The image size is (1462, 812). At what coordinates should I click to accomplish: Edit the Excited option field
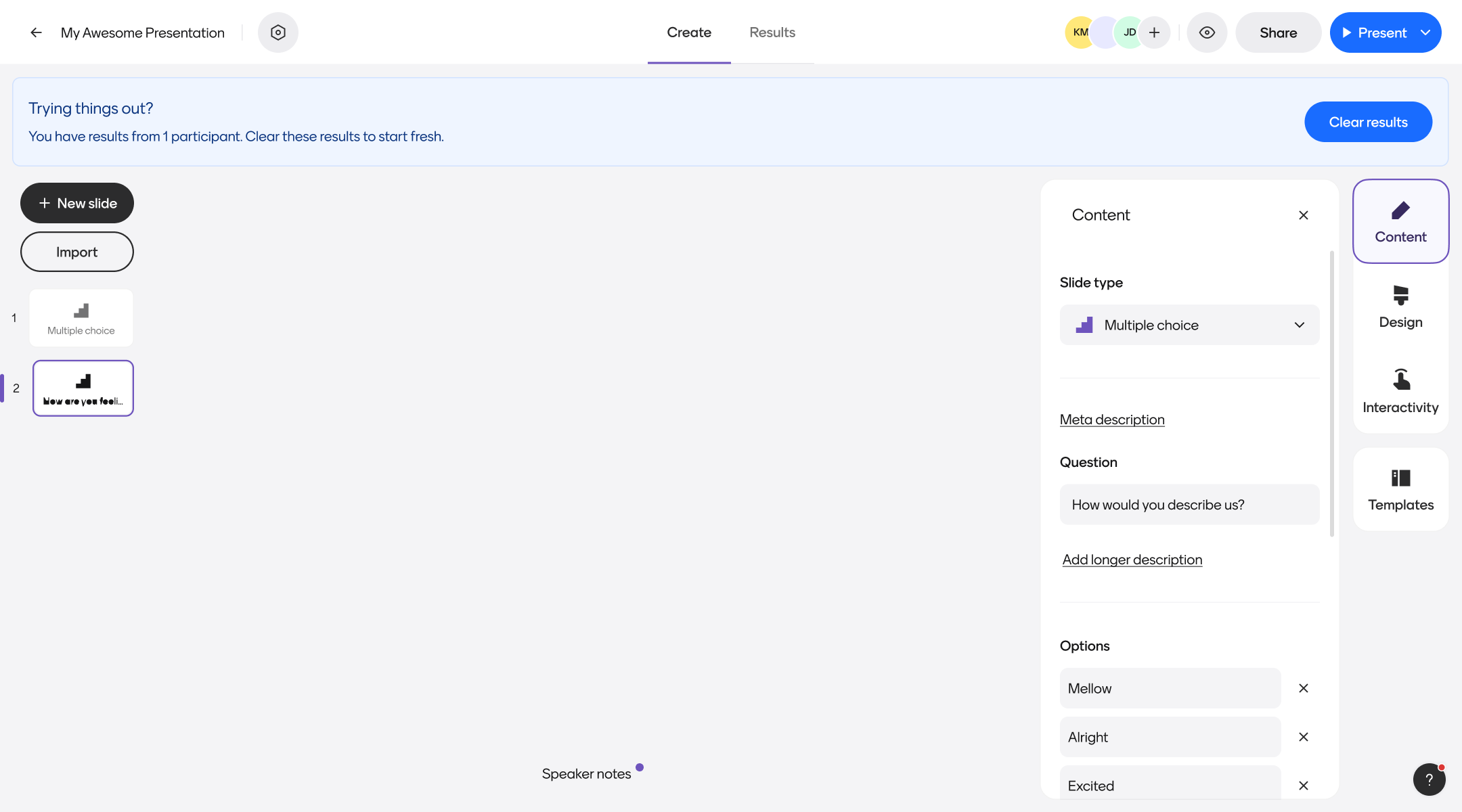[x=1170, y=784]
